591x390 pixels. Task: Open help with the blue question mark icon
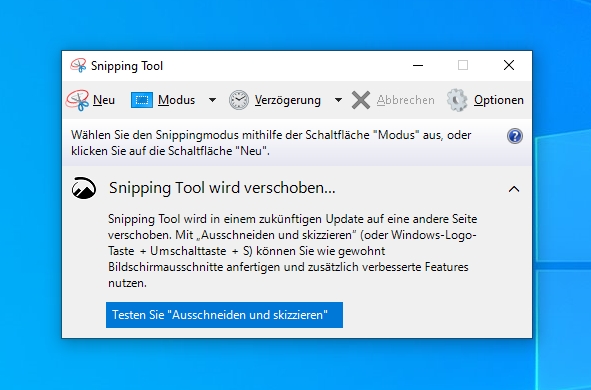pos(515,136)
